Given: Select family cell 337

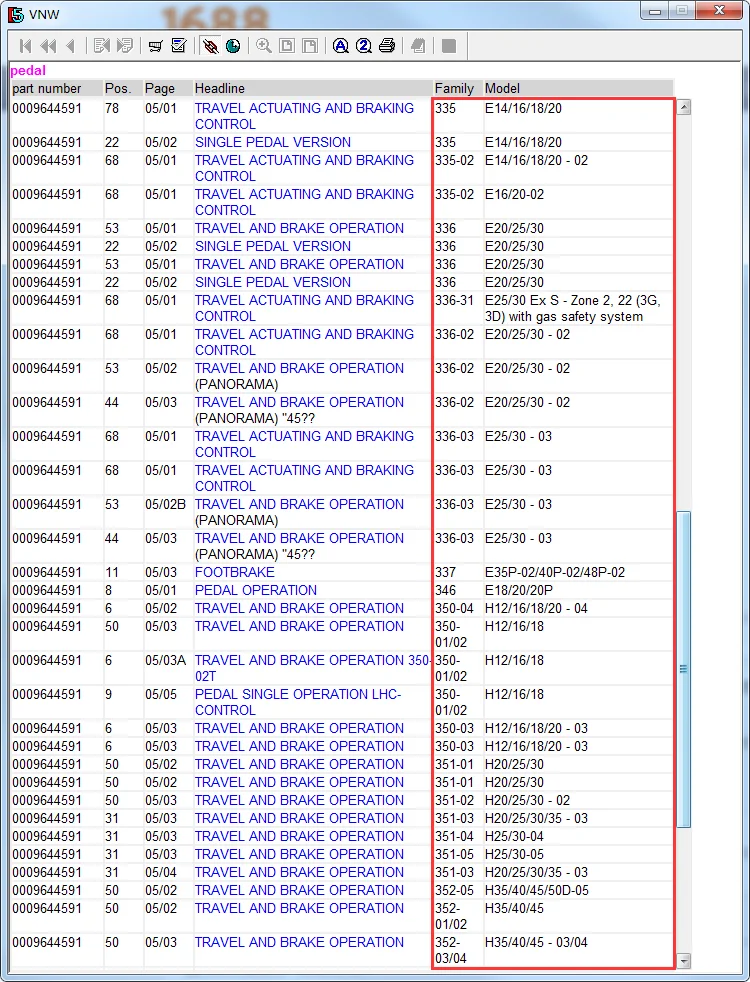Looking at the screenshot, I should pyautogui.click(x=446, y=572).
